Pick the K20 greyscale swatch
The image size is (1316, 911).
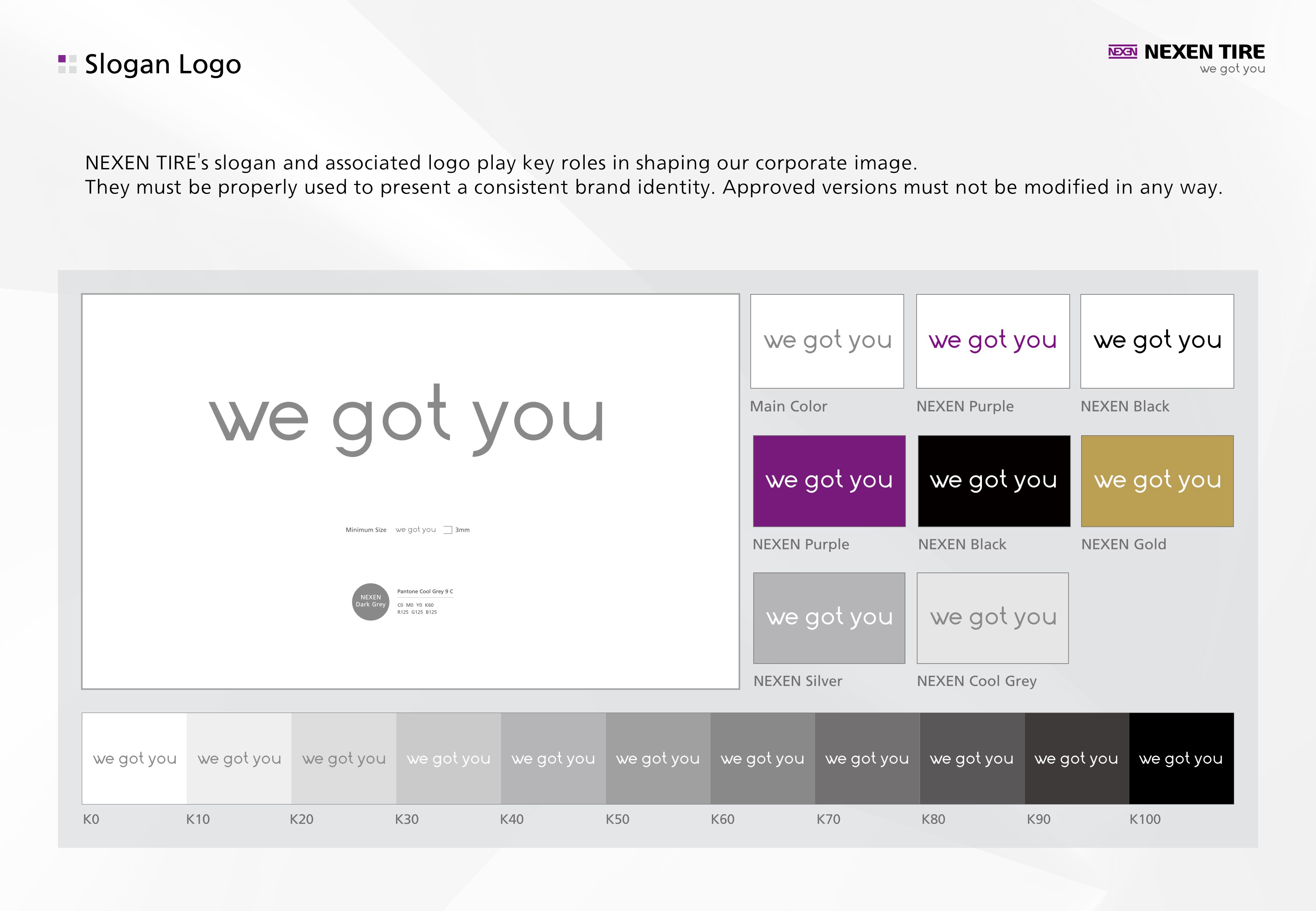pos(344,759)
